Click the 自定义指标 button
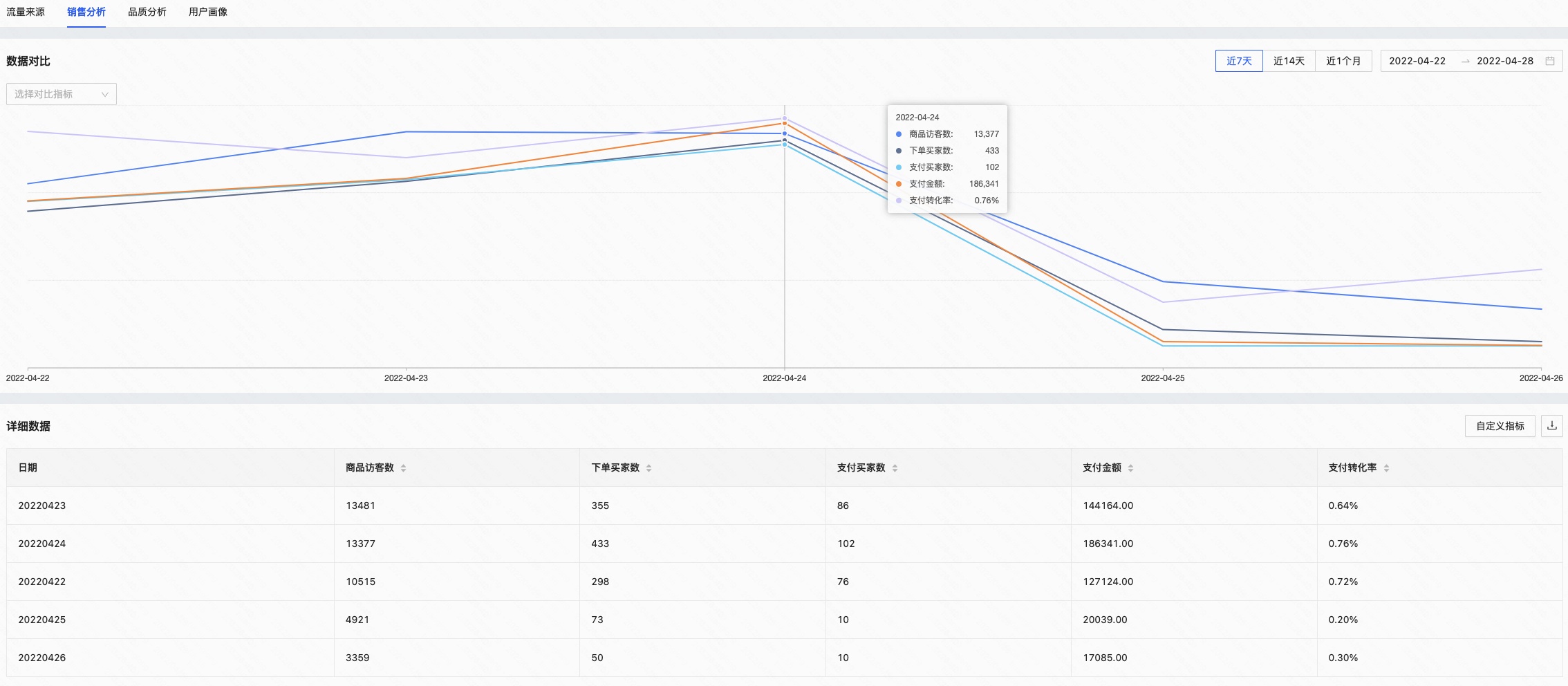Image resolution: width=1568 pixels, height=686 pixels. click(x=1500, y=426)
